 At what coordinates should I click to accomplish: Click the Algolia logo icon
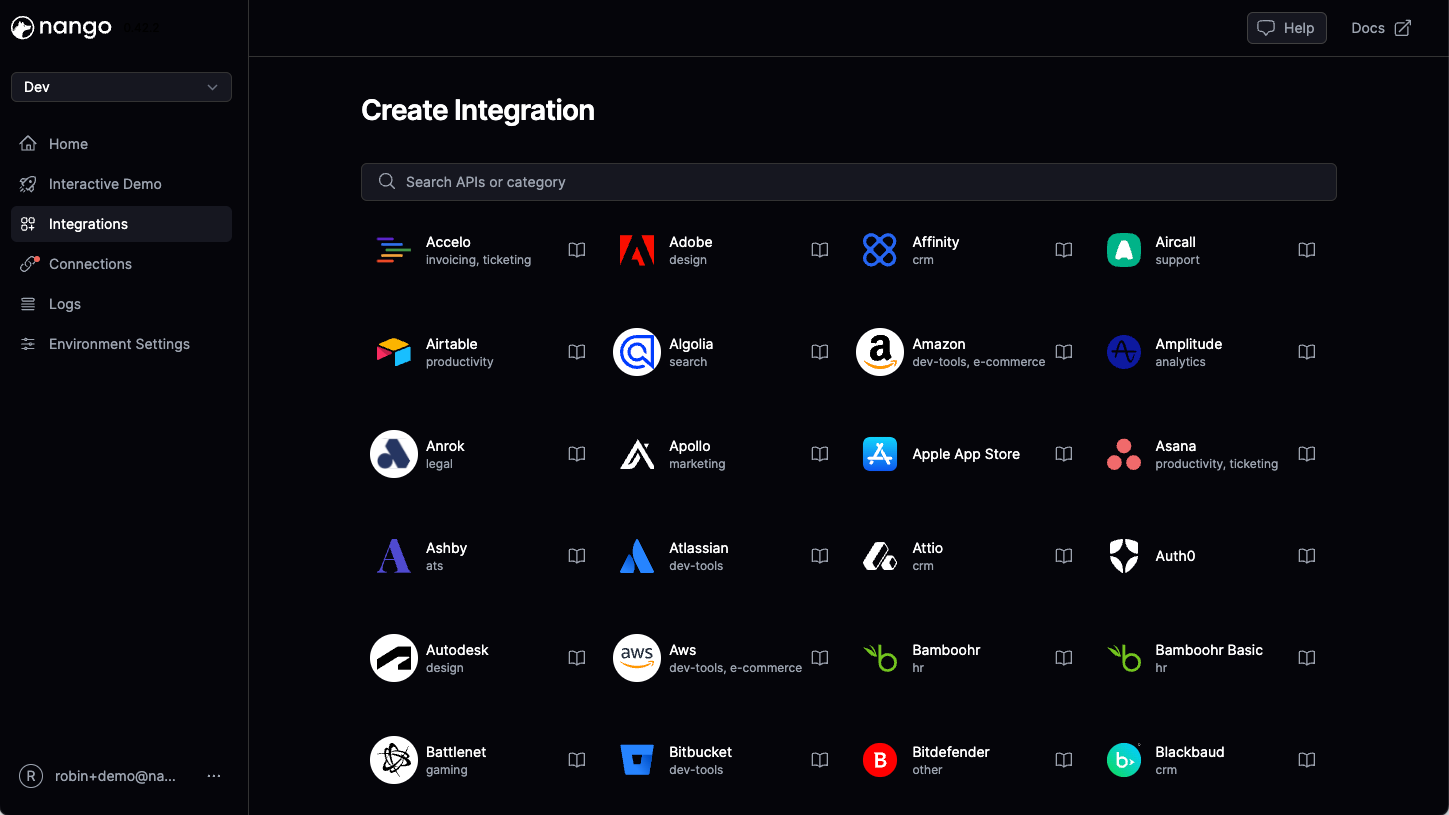637,352
